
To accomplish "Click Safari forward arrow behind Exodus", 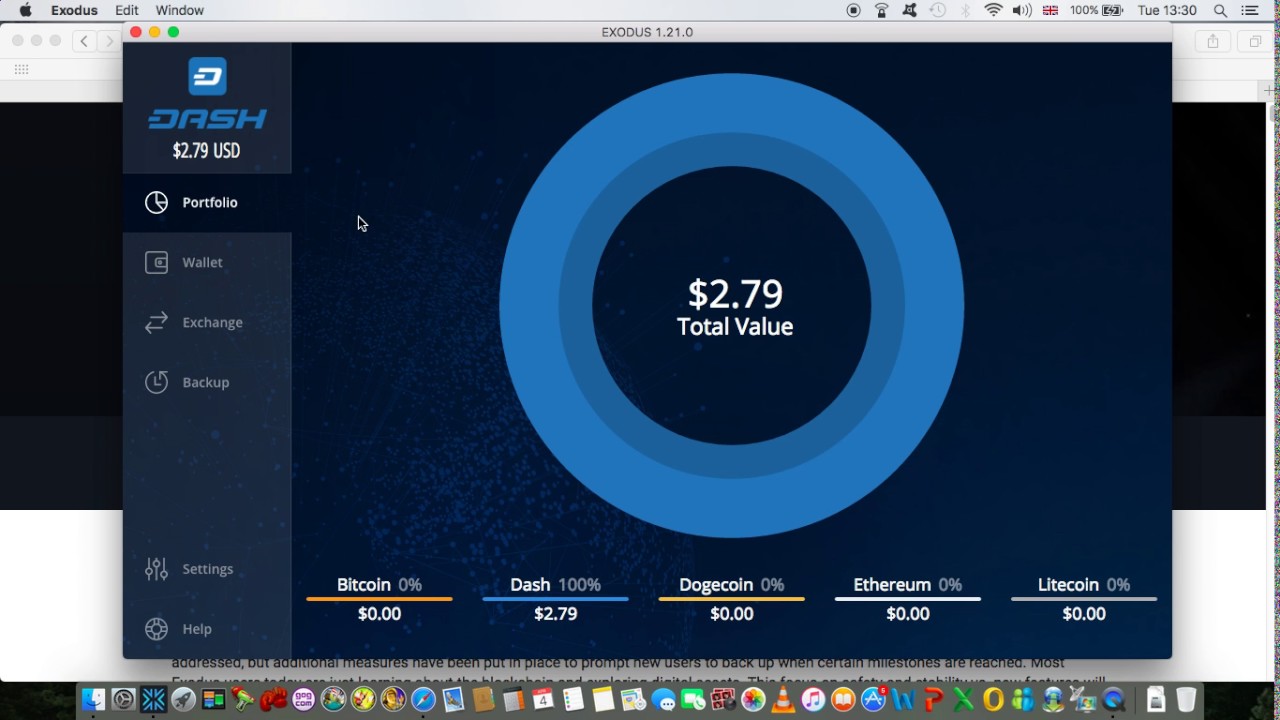I will click(109, 41).
